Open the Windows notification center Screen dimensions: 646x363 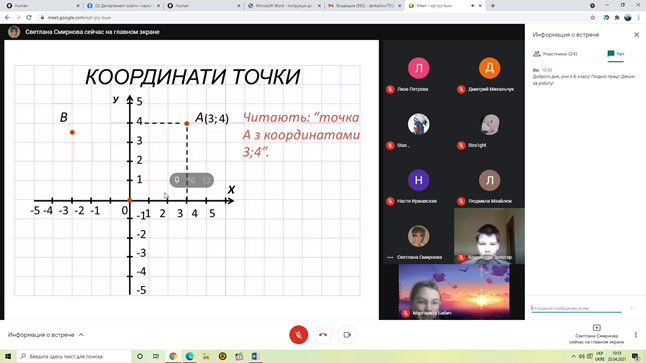pos(636,356)
